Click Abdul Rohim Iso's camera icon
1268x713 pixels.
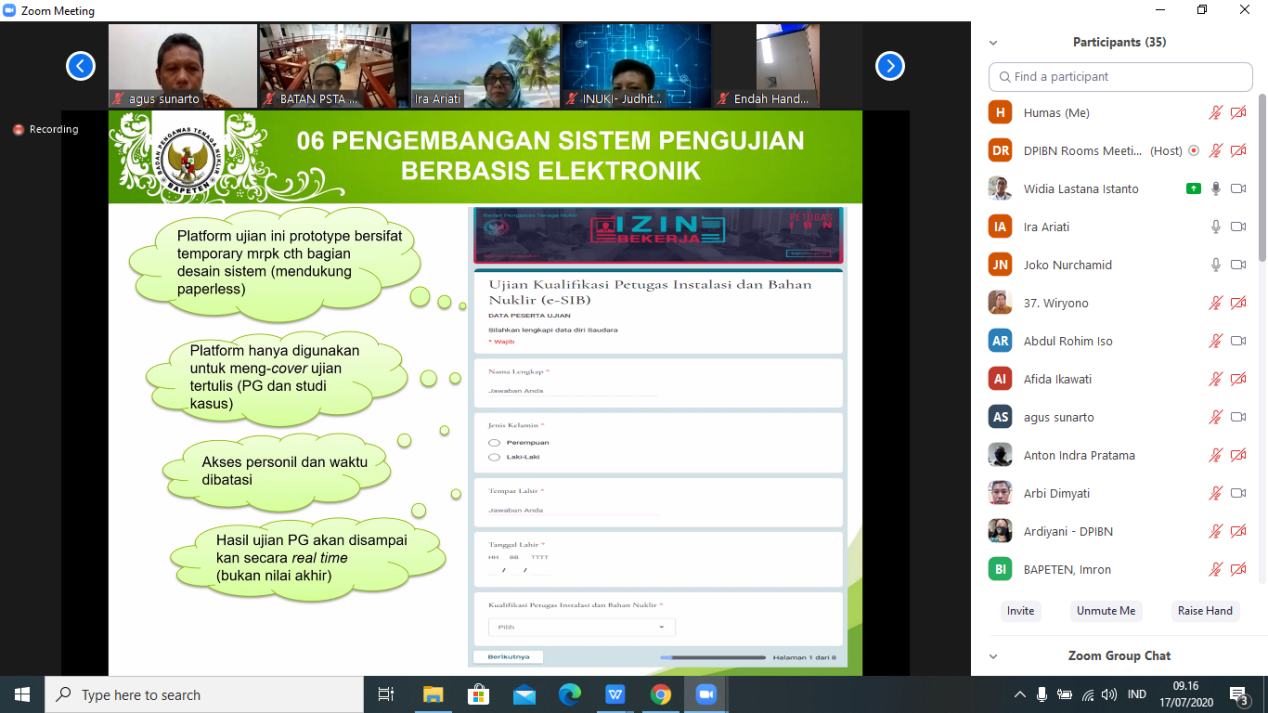point(1238,341)
